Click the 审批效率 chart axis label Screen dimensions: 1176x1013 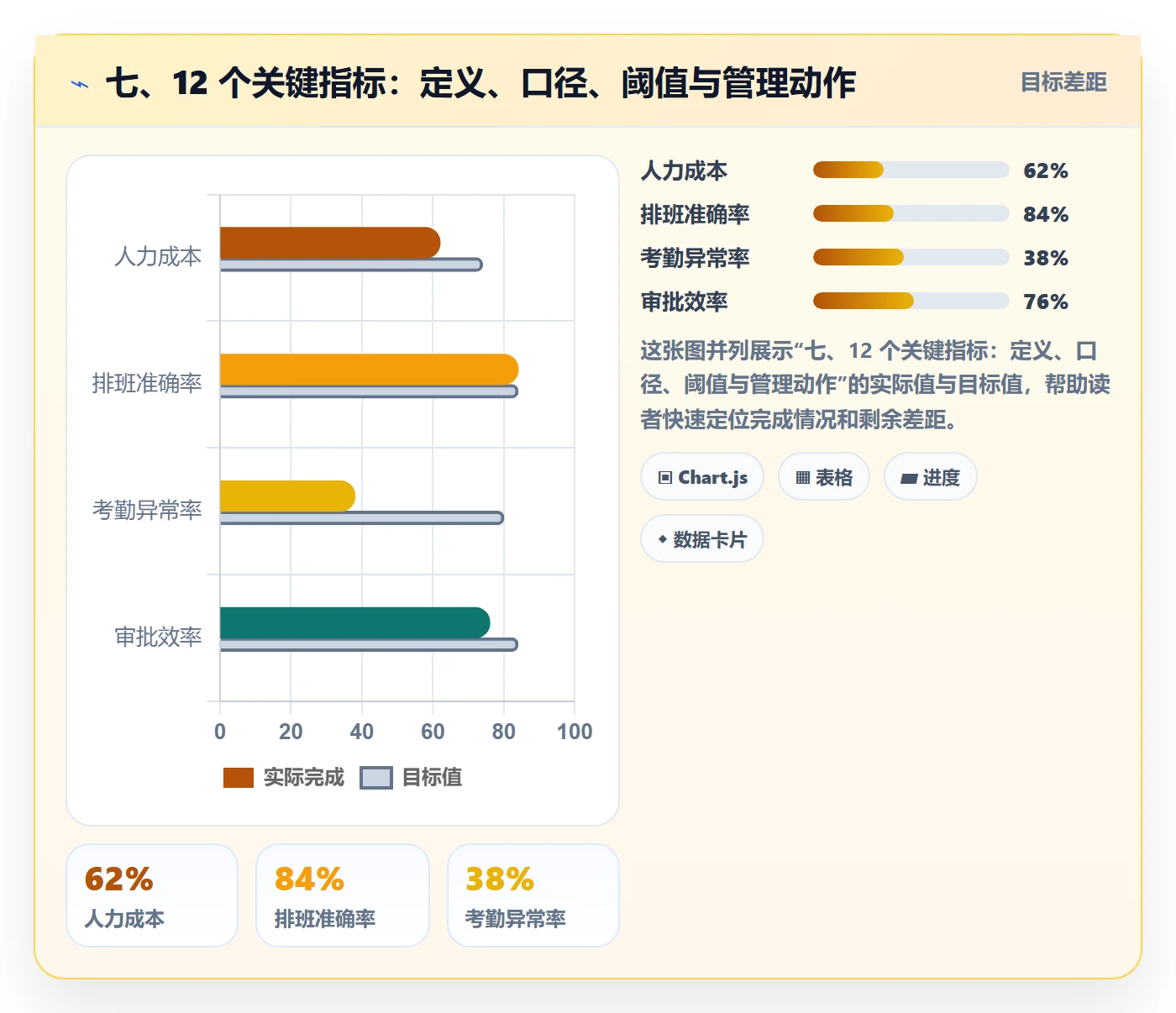click(x=158, y=637)
